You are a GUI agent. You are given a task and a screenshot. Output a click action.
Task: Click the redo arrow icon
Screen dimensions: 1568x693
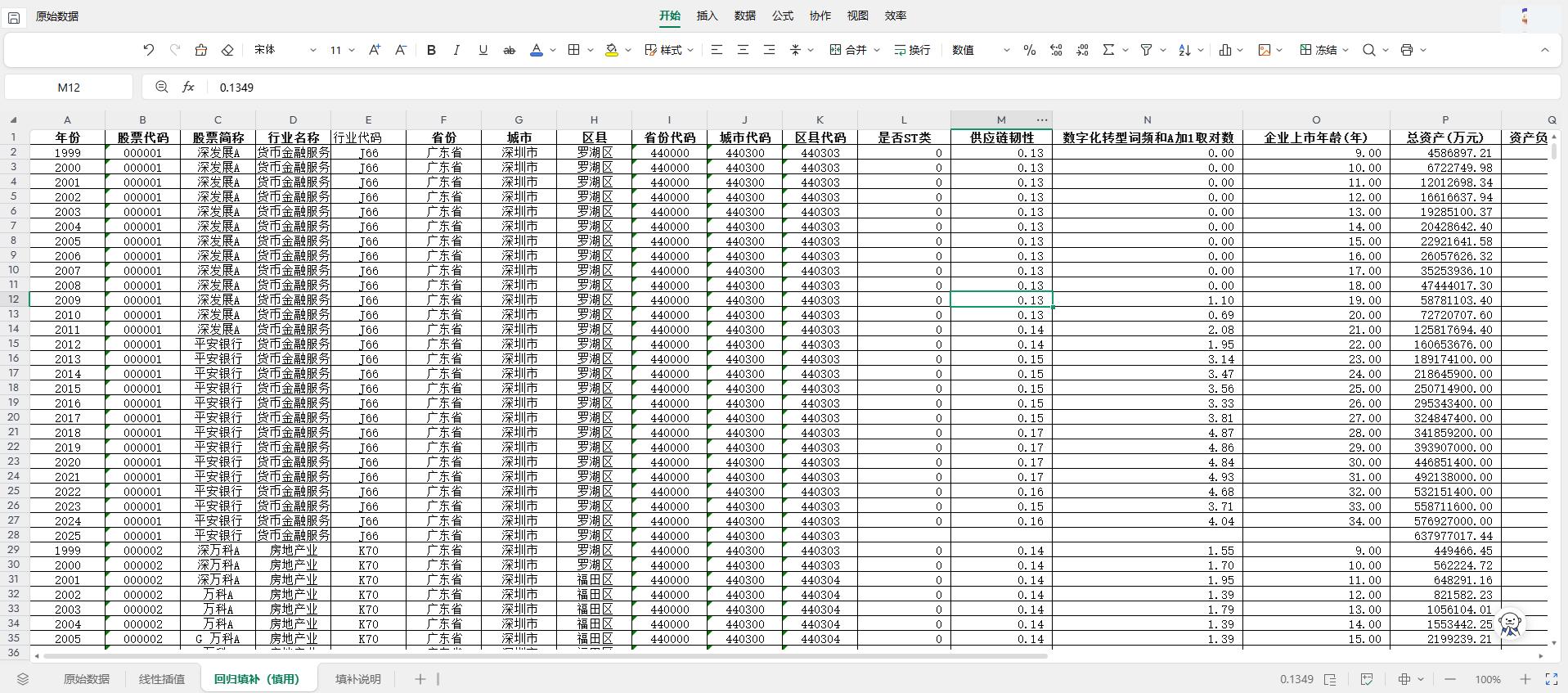click(174, 50)
